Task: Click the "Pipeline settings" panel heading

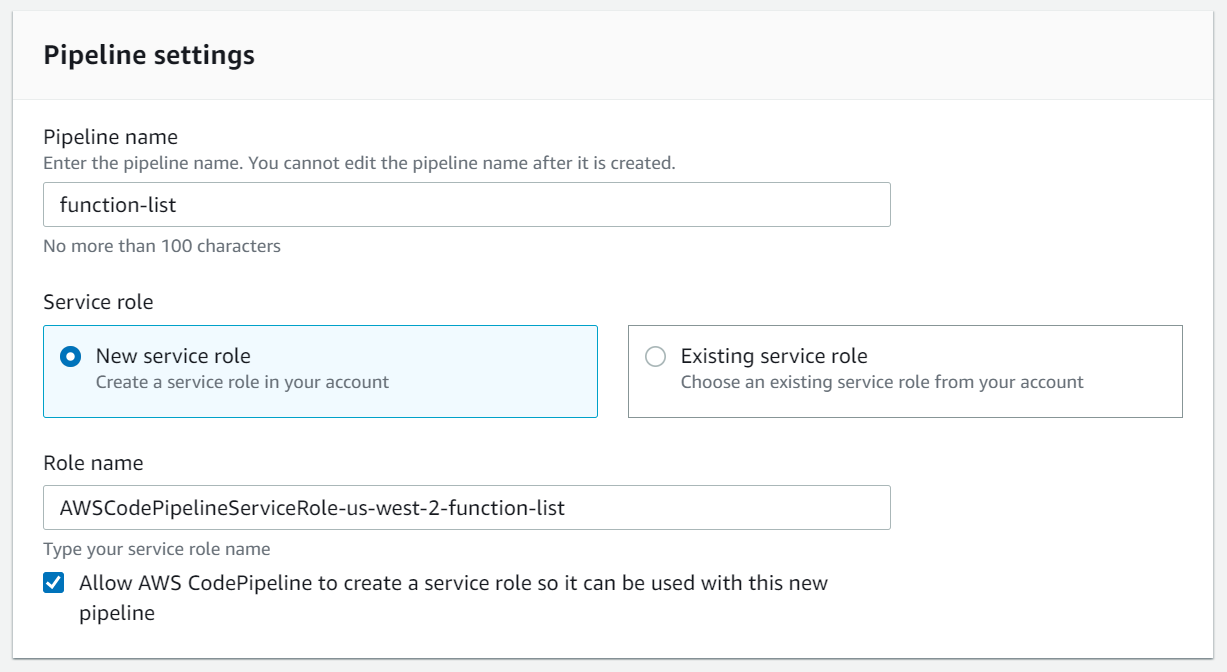Action: click(x=149, y=55)
